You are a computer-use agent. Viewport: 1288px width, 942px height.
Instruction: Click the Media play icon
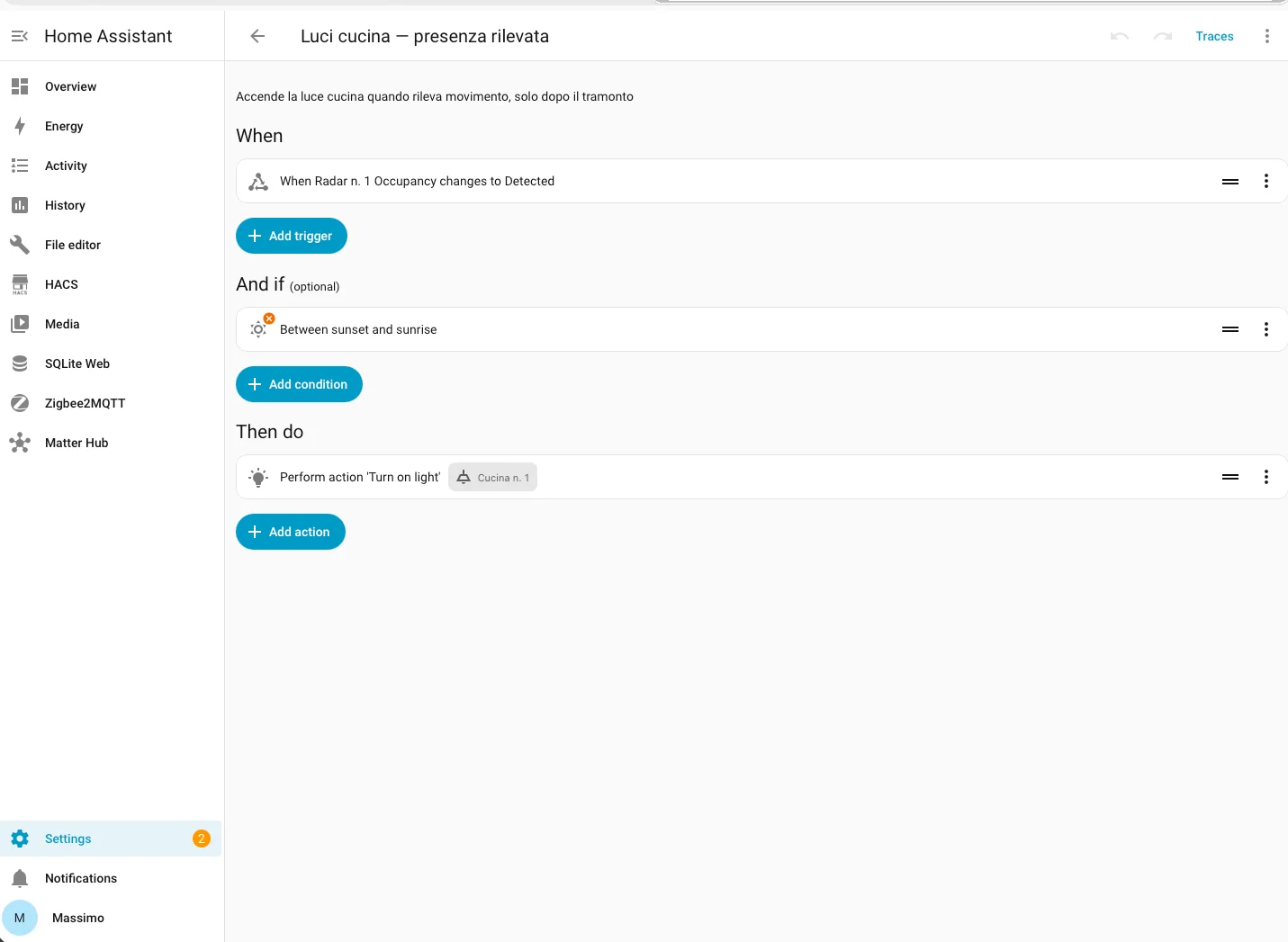[x=20, y=324]
